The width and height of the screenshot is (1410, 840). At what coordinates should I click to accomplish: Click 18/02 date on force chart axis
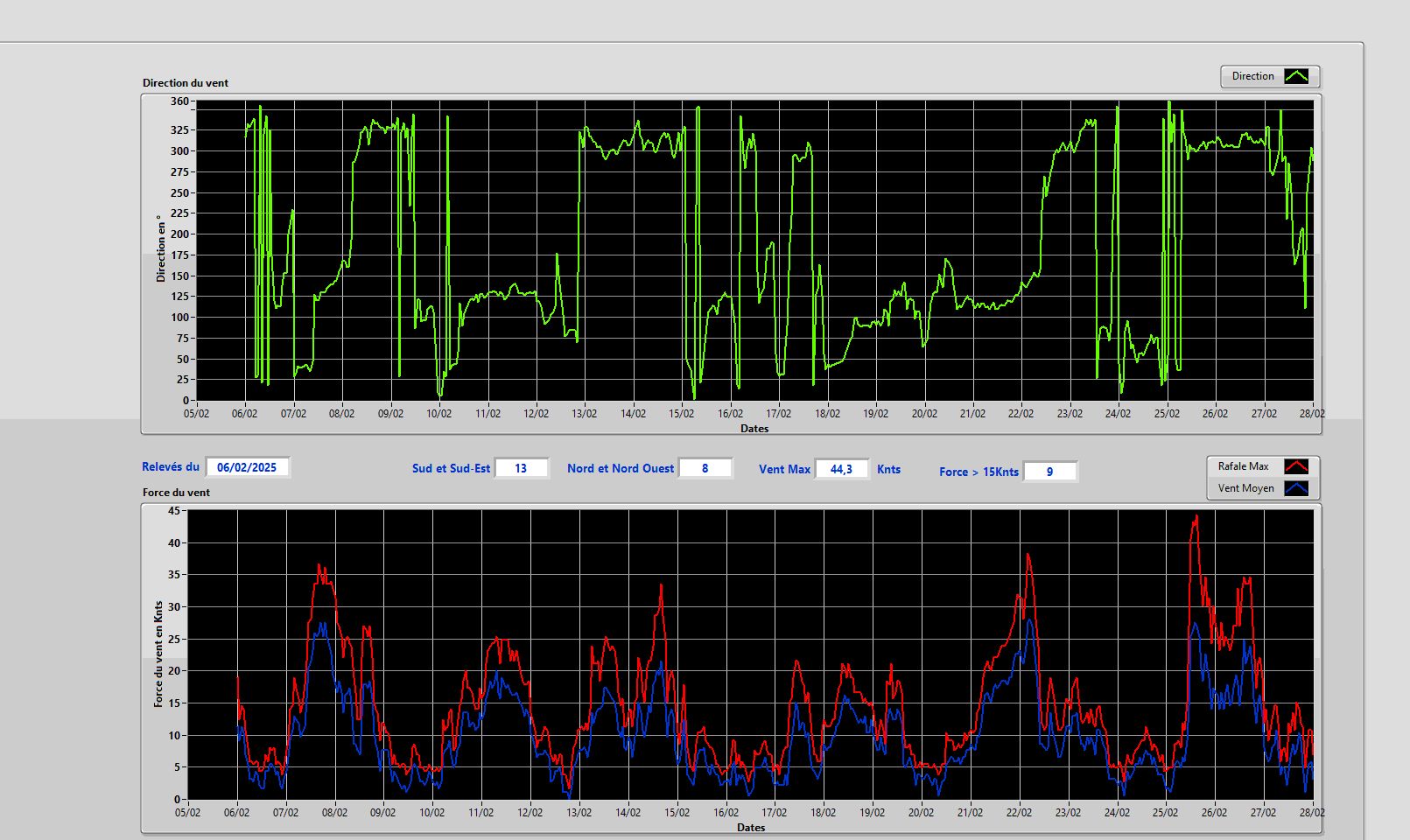point(823,813)
